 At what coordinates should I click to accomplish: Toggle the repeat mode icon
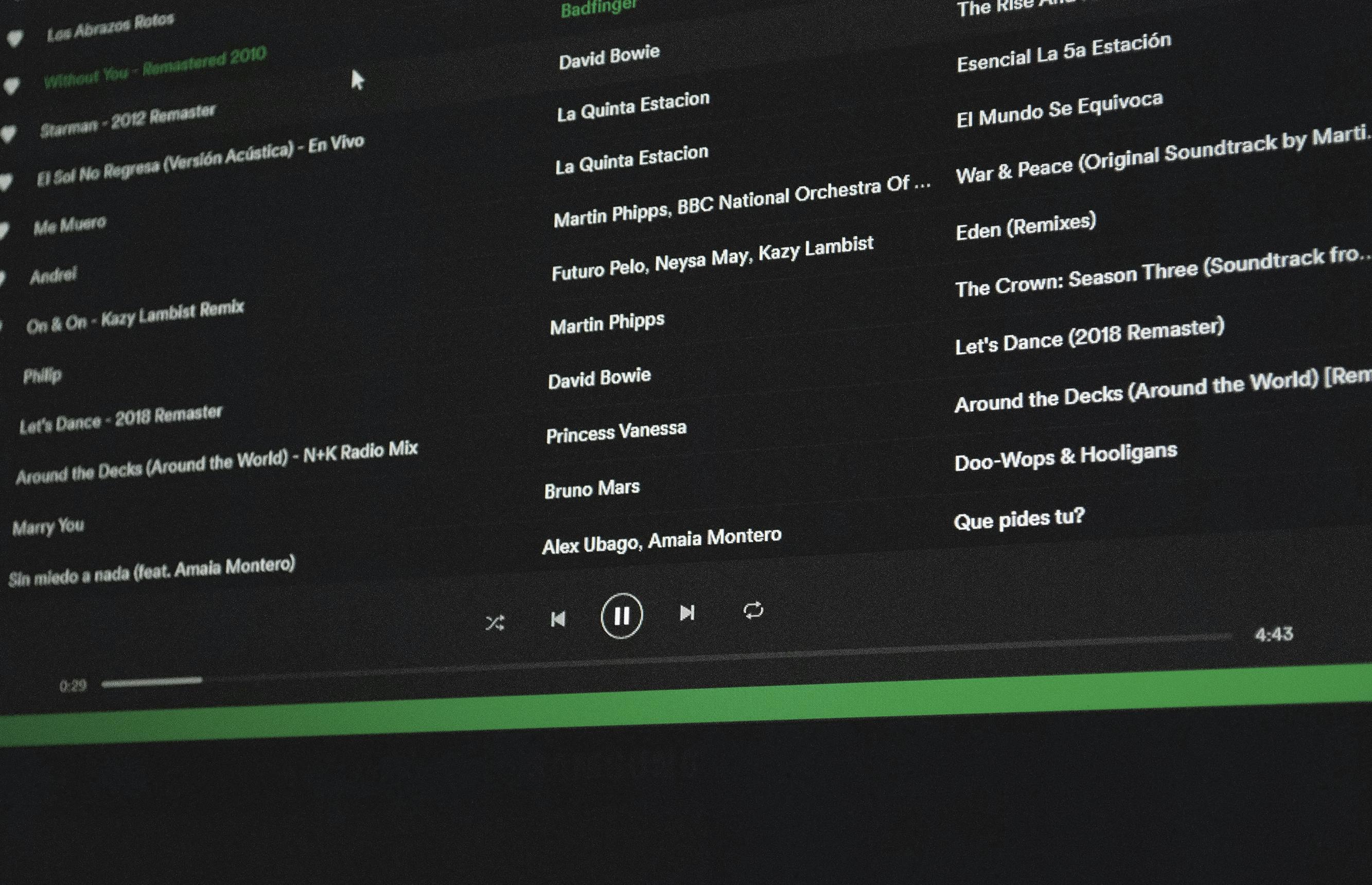pos(753,610)
